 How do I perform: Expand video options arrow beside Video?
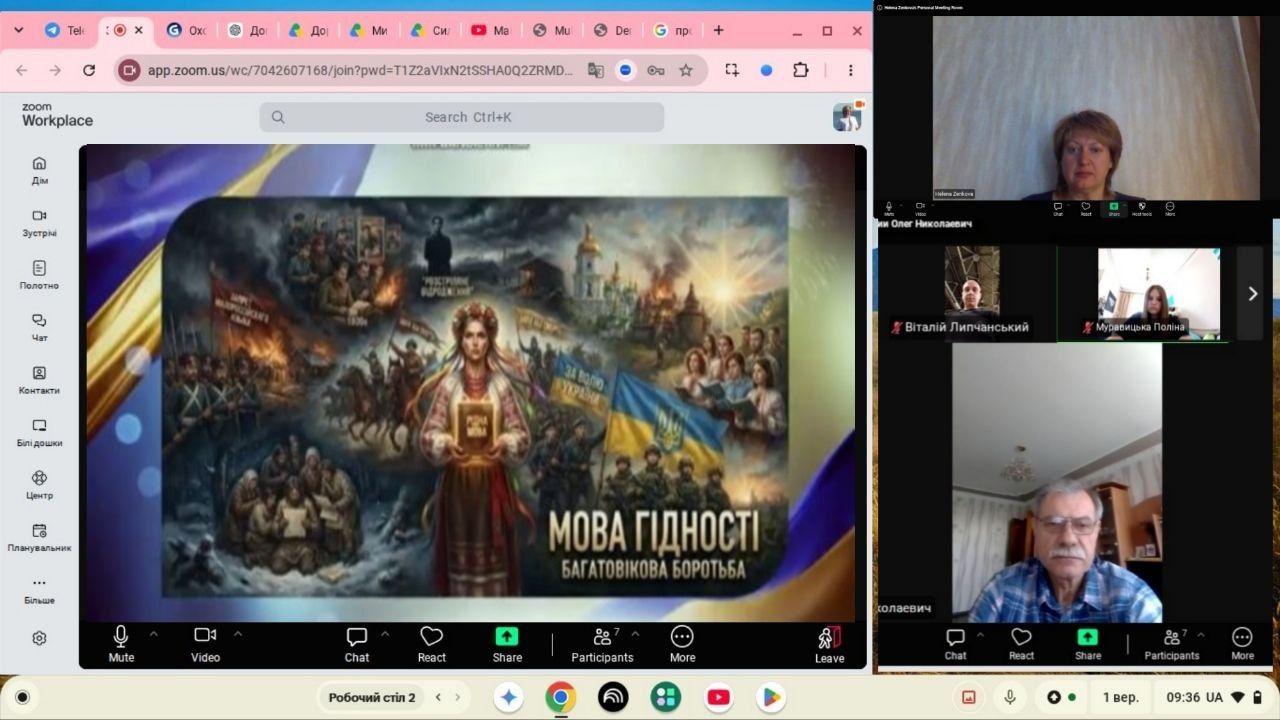point(238,634)
